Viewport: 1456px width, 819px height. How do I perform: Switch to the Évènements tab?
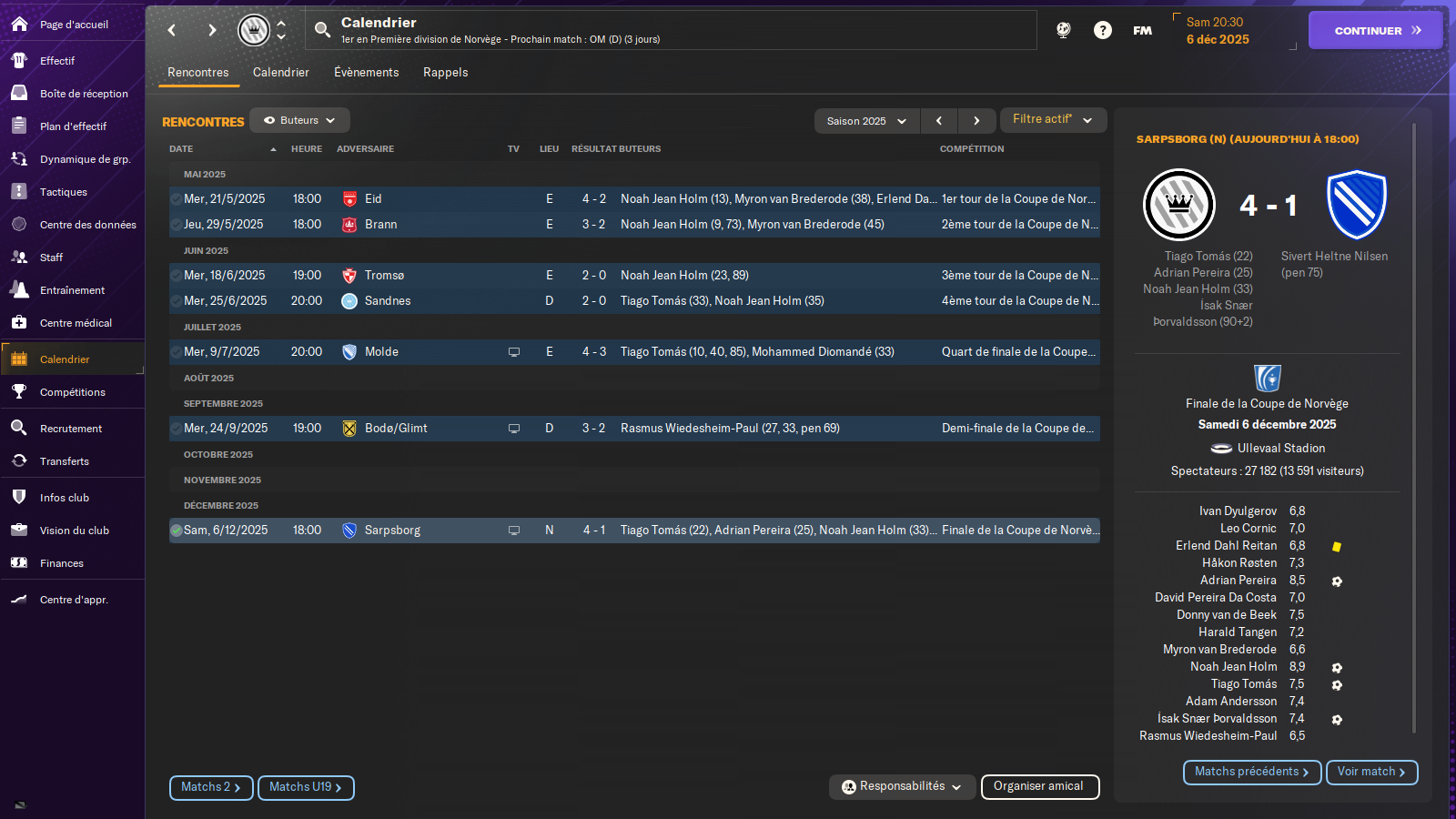point(366,73)
